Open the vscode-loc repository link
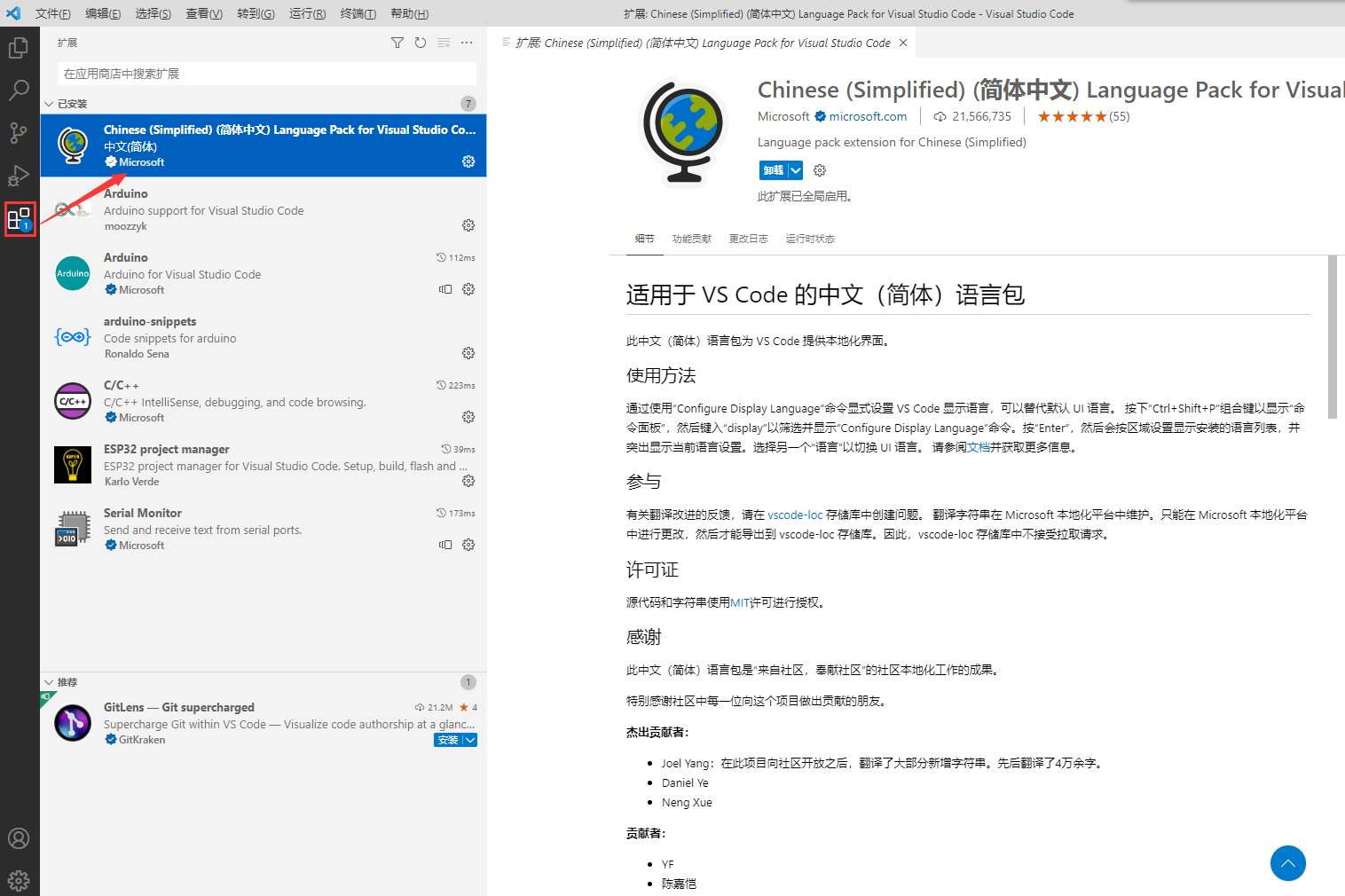Viewport: 1345px width, 896px height. pyautogui.click(x=795, y=515)
